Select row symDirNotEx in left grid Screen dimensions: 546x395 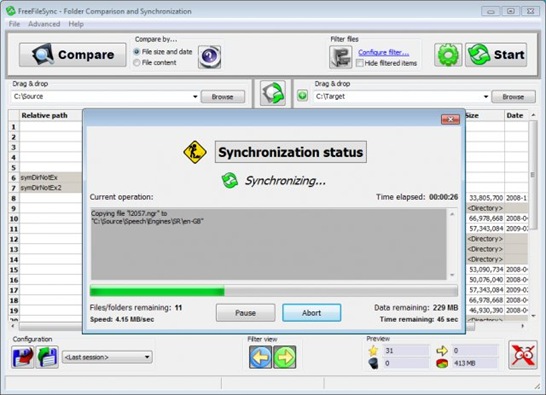(51, 178)
